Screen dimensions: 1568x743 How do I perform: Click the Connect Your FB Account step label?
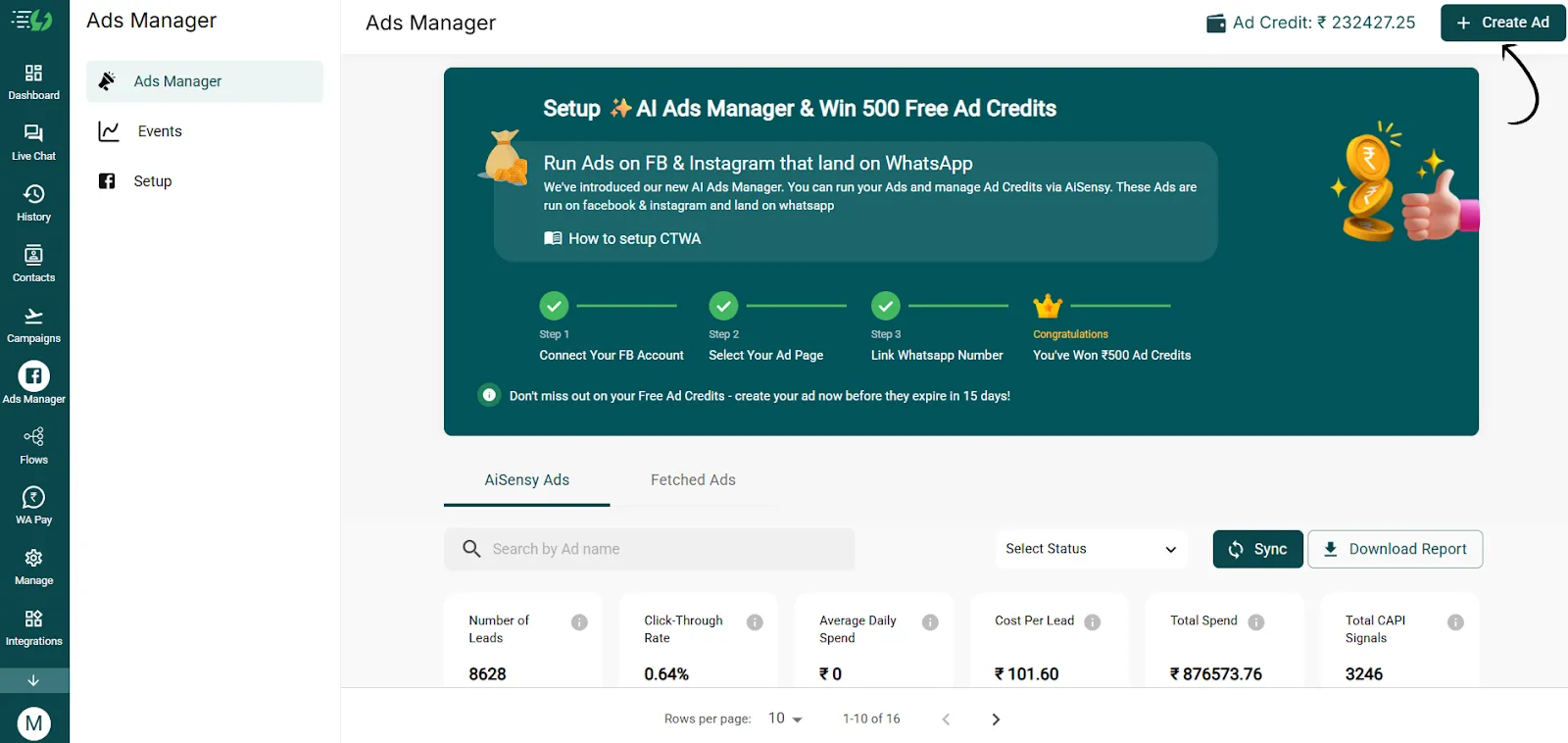coord(612,355)
